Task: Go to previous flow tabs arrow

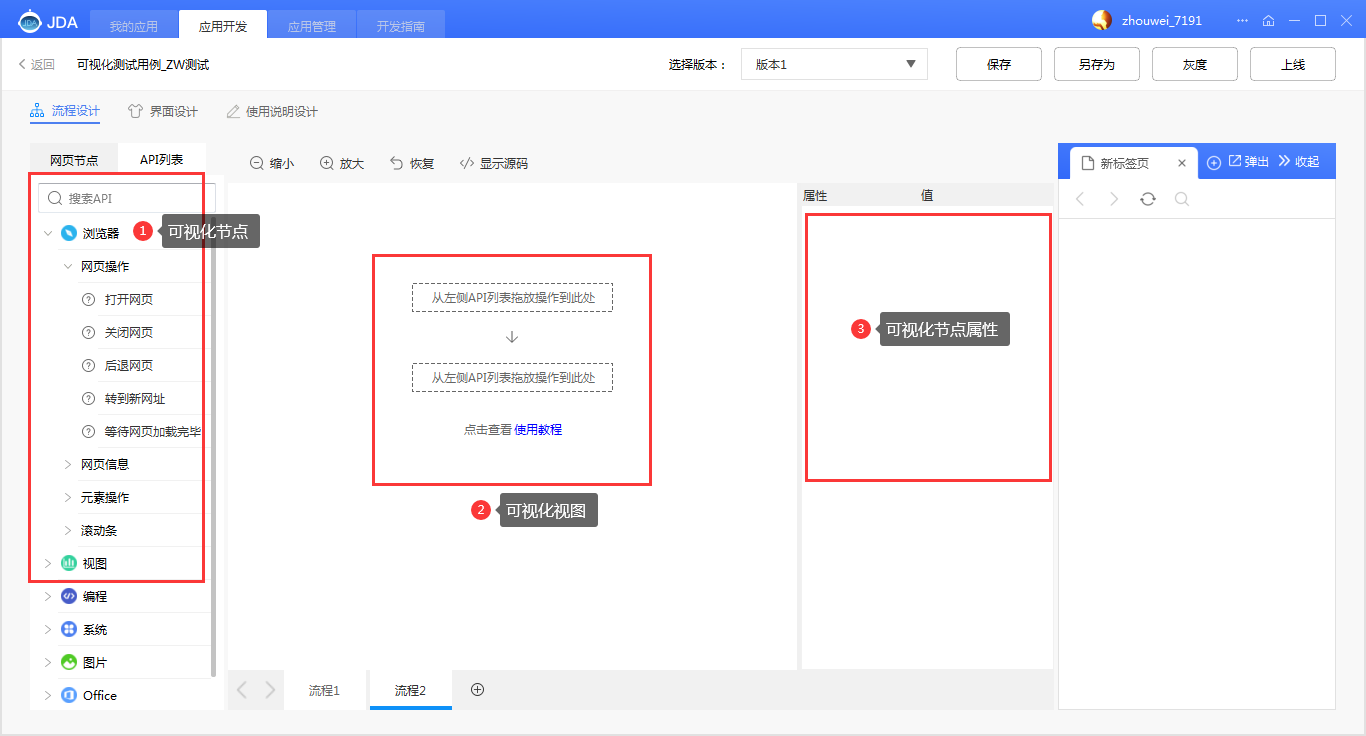Action: (242, 690)
